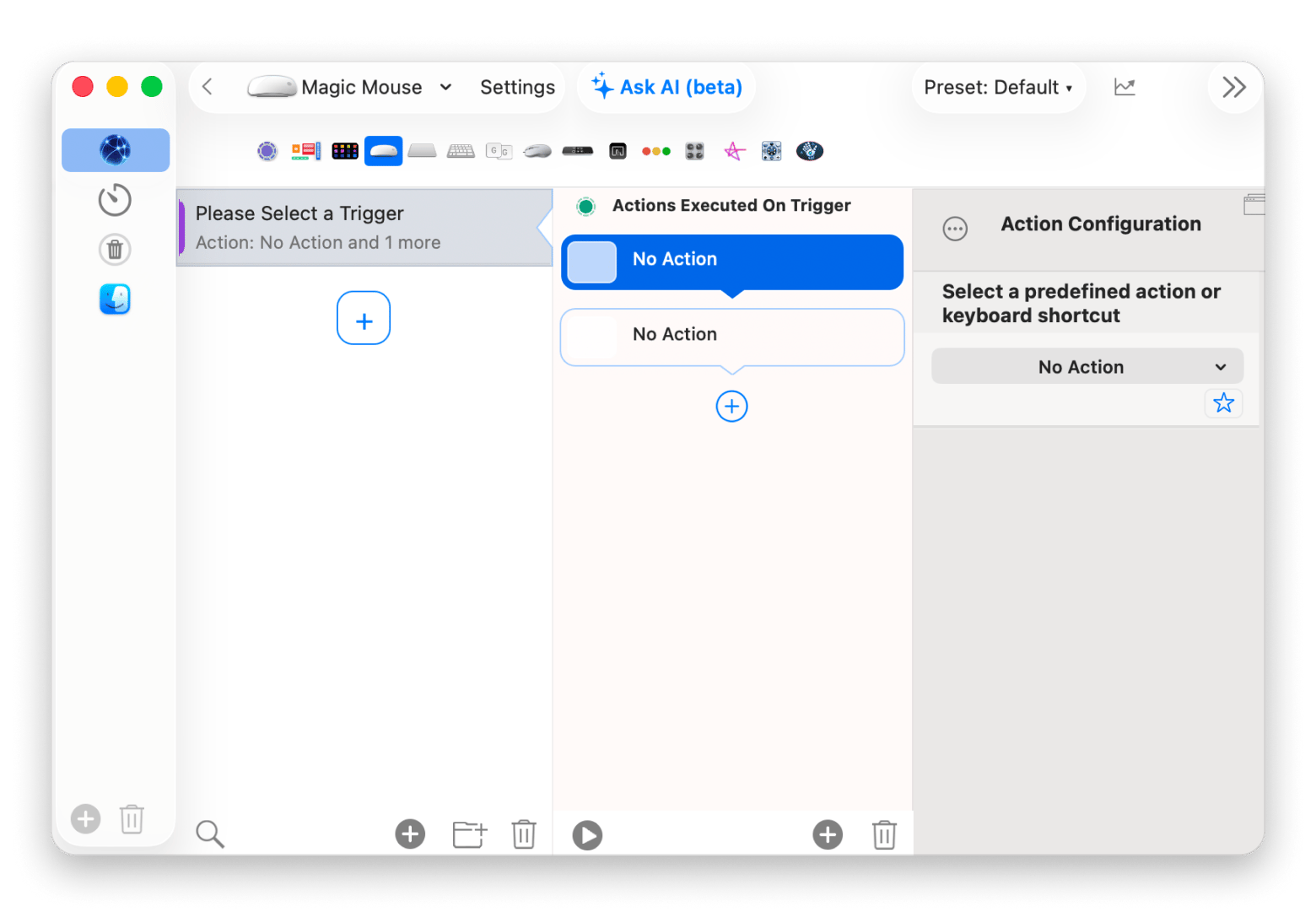Switch to the Stream Deck trigger icon
This screenshot has height=923, width=1316.
[345, 151]
